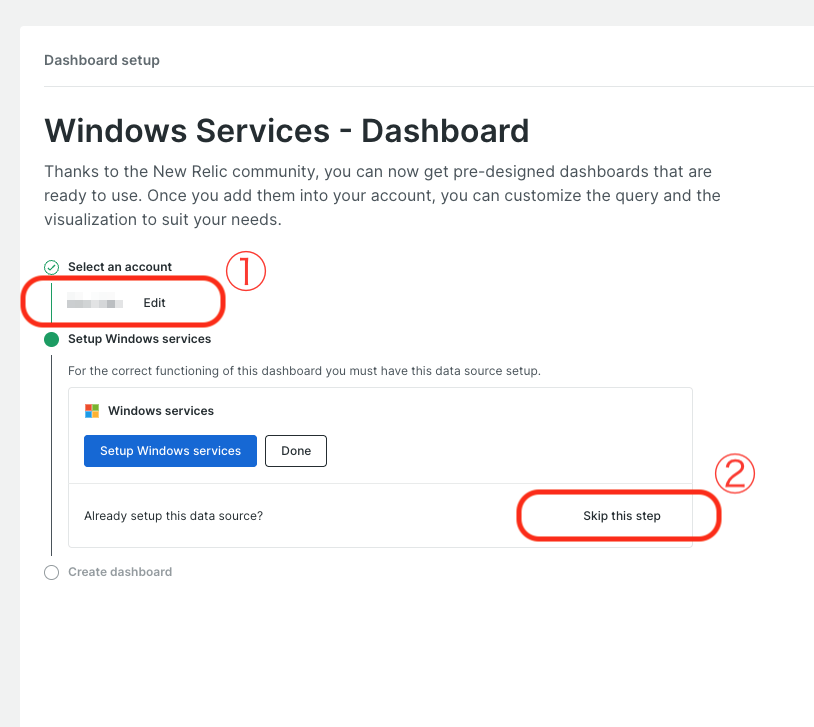Click the Already setup this data source? text
This screenshot has height=727, width=814.
coord(173,516)
